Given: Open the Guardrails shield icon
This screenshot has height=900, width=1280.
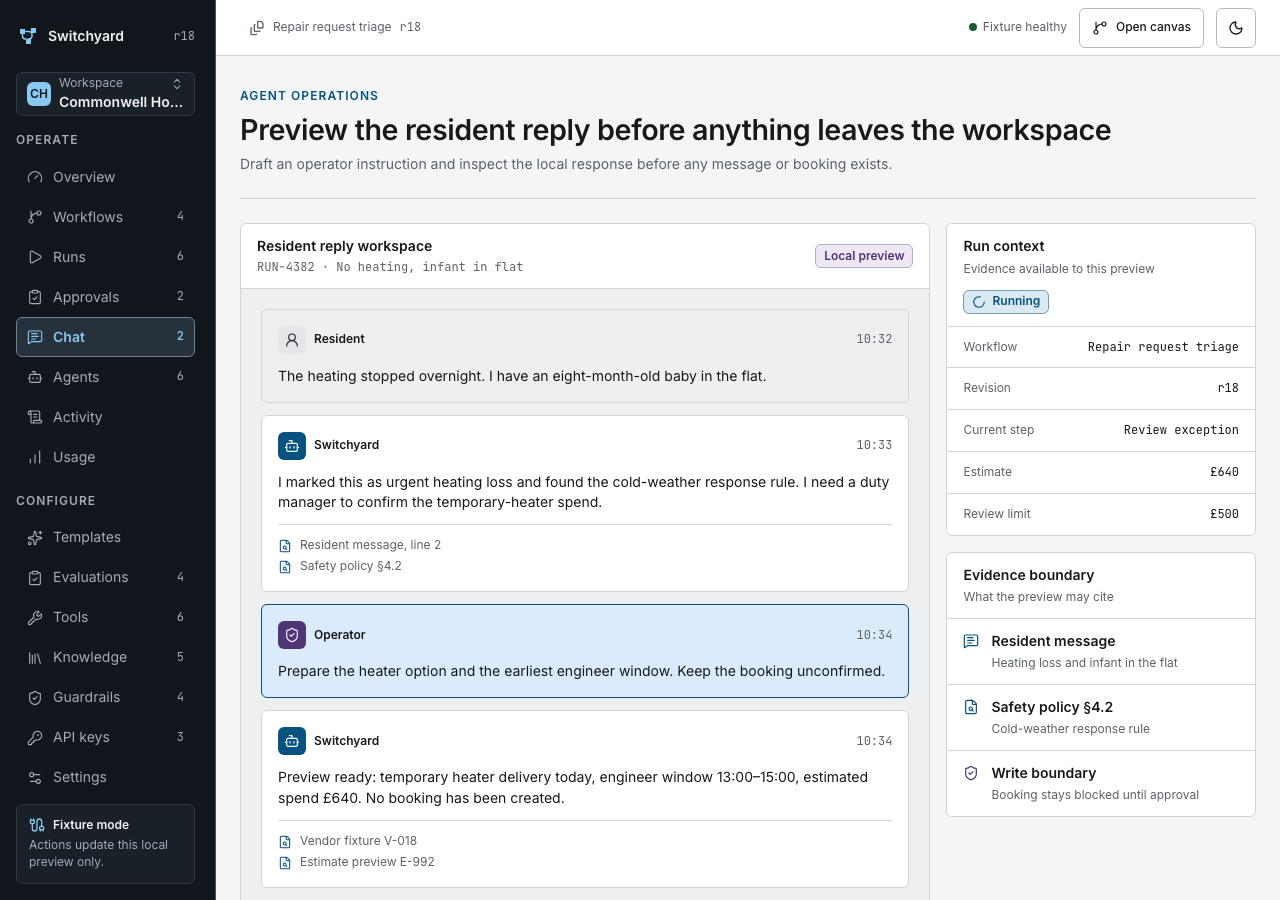Looking at the screenshot, I should click(35, 697).
